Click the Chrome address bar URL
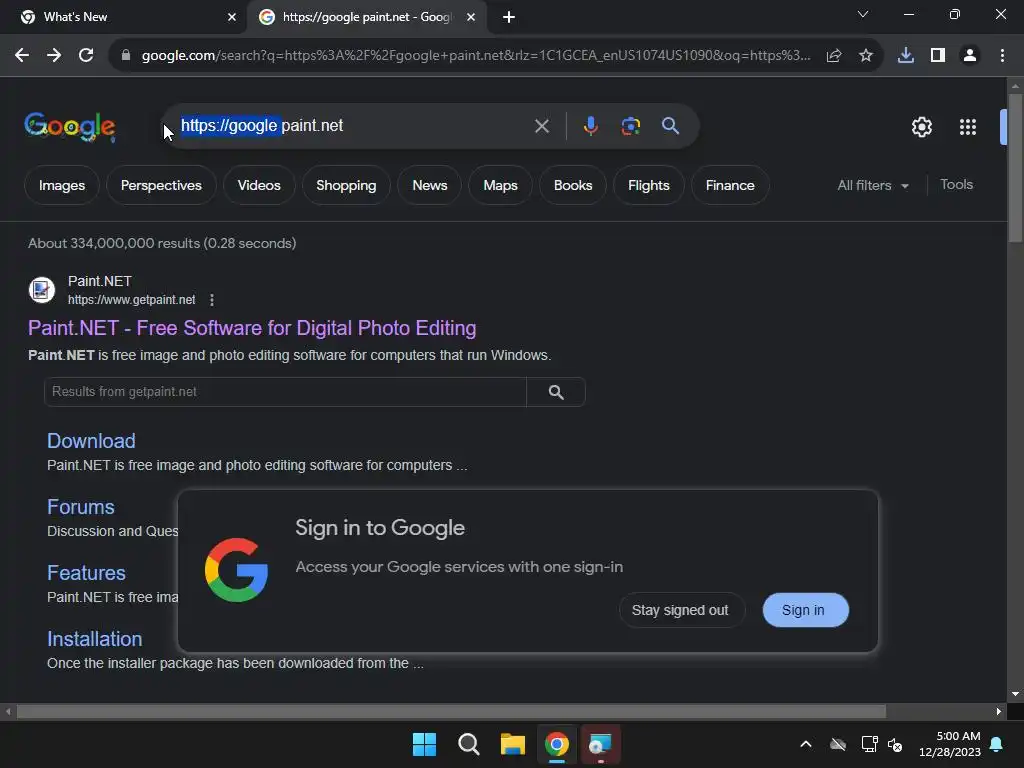This screenshot has height=768, width=1024. click(x=477, y=56)
